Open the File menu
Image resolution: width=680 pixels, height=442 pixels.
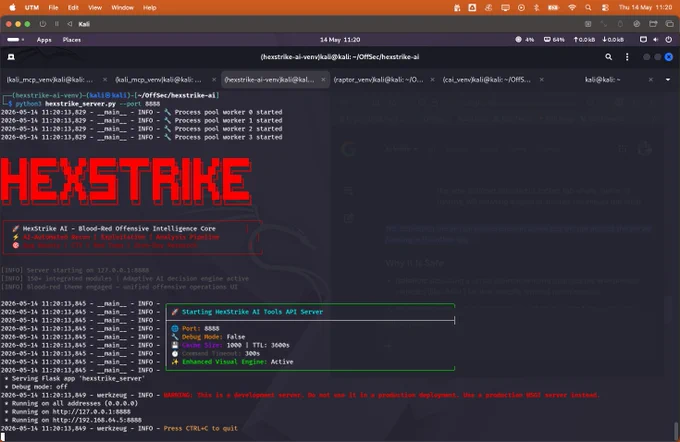click(x=53, y=7)
